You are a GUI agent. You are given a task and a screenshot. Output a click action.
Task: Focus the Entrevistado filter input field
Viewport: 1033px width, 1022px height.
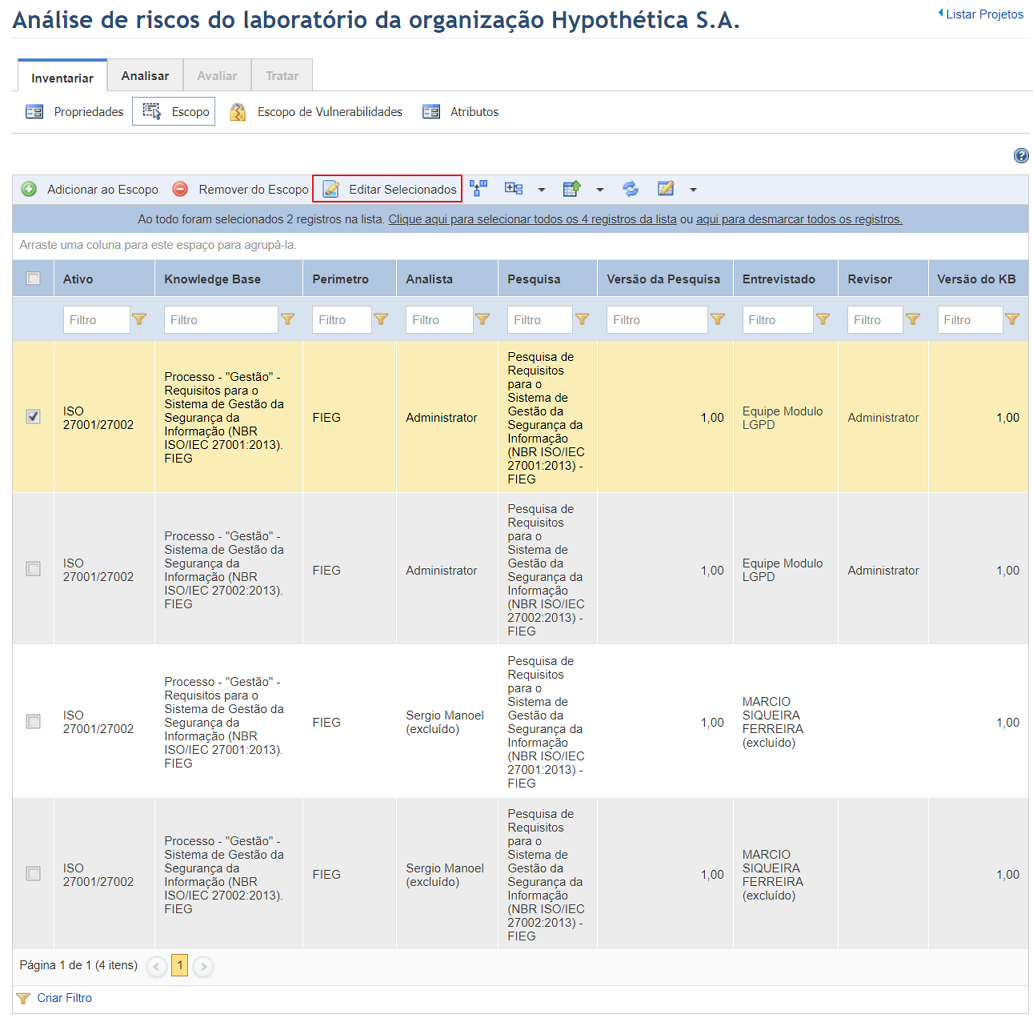[777, 320]
